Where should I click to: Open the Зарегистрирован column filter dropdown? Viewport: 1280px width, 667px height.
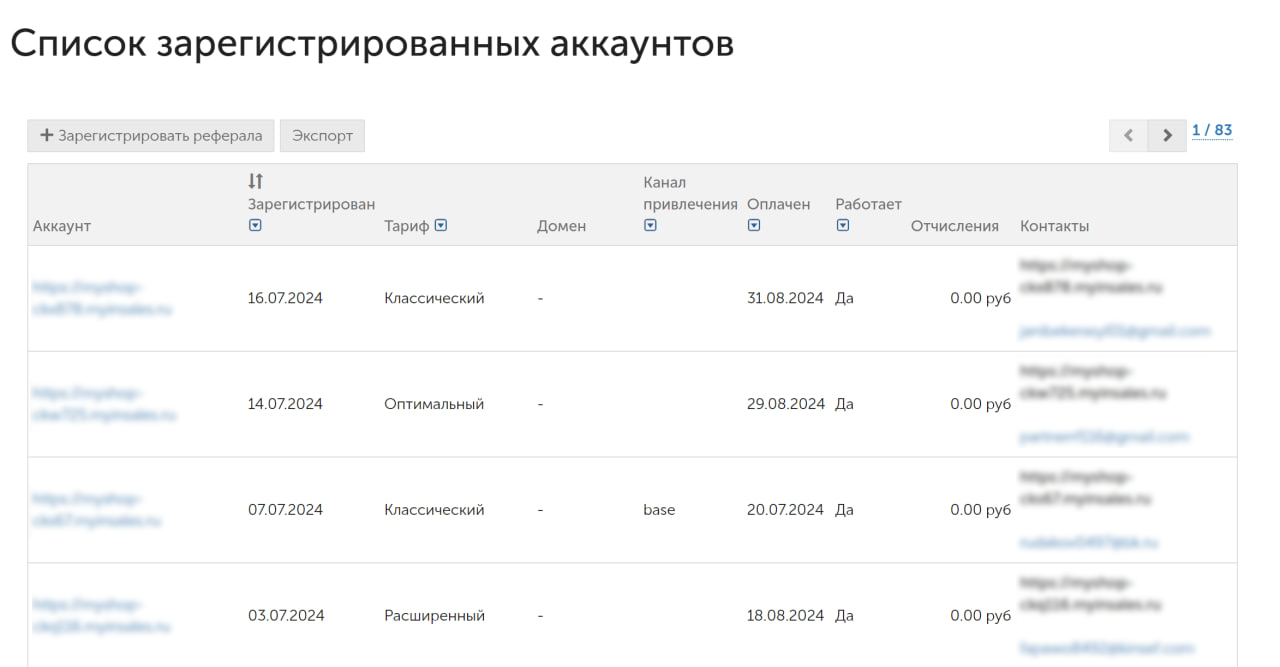pyautogui.click(x=255, y=226)
